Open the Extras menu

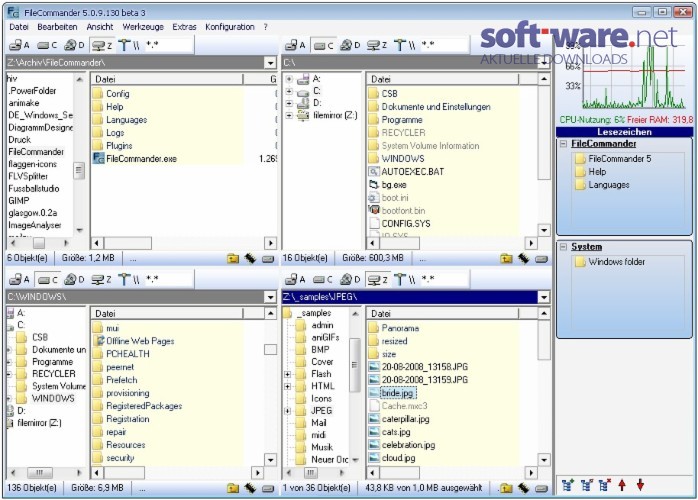click(184, 27)
